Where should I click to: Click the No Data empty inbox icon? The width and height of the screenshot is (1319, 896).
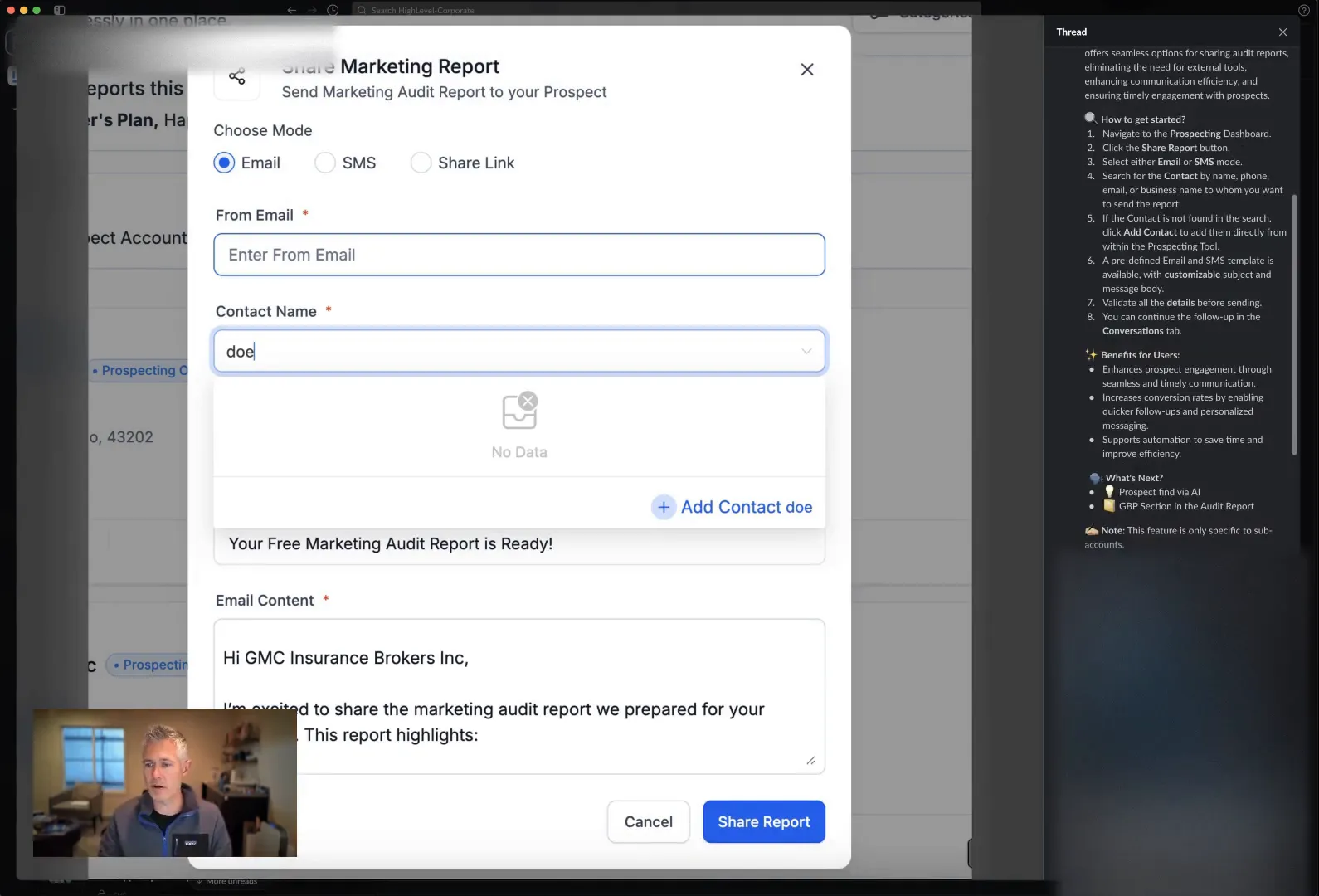[x=519, y=411]
